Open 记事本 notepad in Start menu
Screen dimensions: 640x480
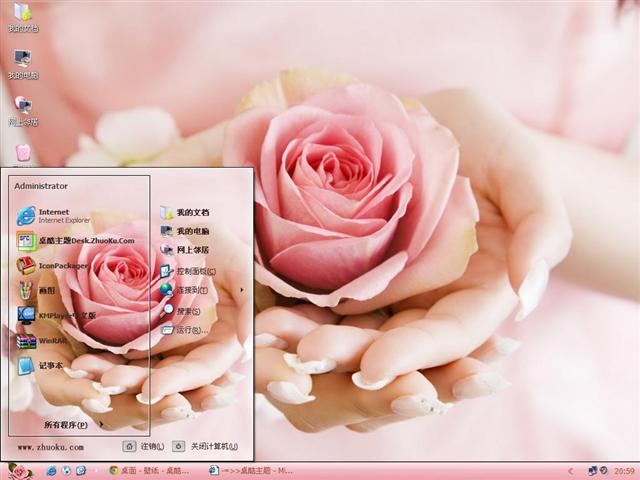(x=40, y=365)
